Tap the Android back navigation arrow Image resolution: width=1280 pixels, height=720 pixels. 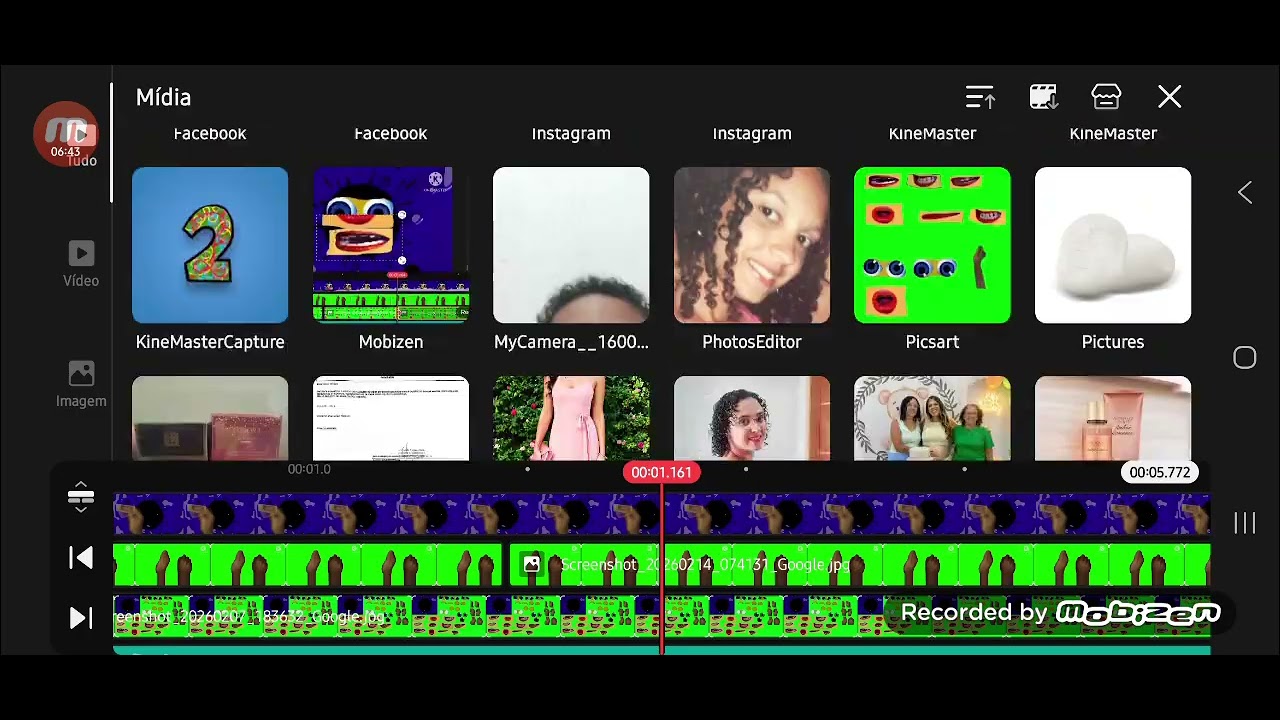pos(1245,193)
